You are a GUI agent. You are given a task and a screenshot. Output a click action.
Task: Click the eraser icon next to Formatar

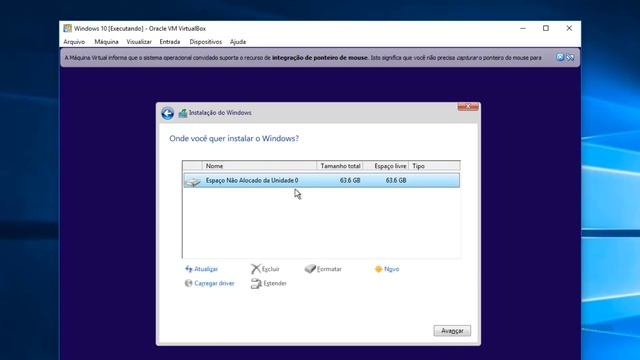(310, 269)
